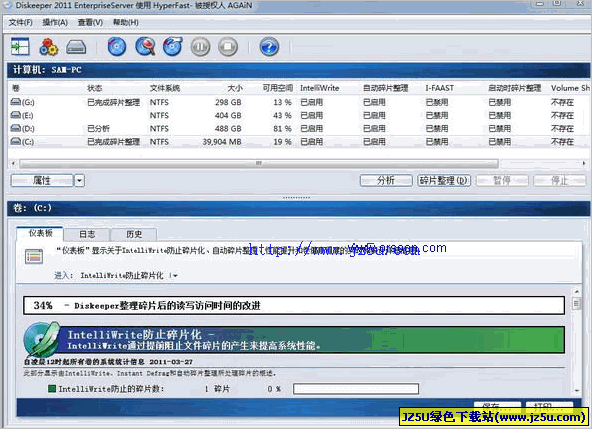Open the 操作(A) menu
Image resolution: width=592 pixels, height=429 pixels.
[x=55, y=23]
